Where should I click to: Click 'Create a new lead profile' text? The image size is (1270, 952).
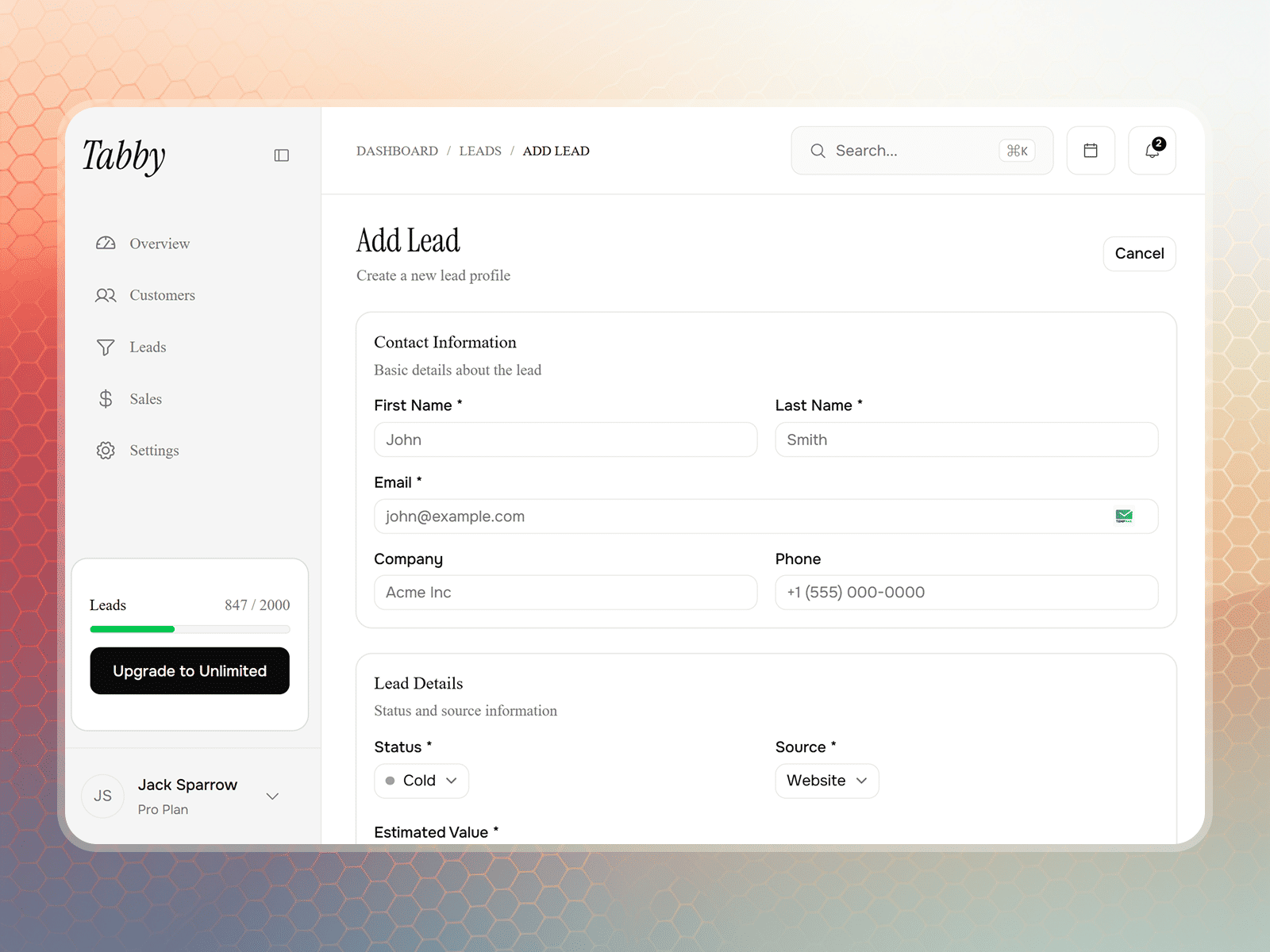[x=433, y=275]
